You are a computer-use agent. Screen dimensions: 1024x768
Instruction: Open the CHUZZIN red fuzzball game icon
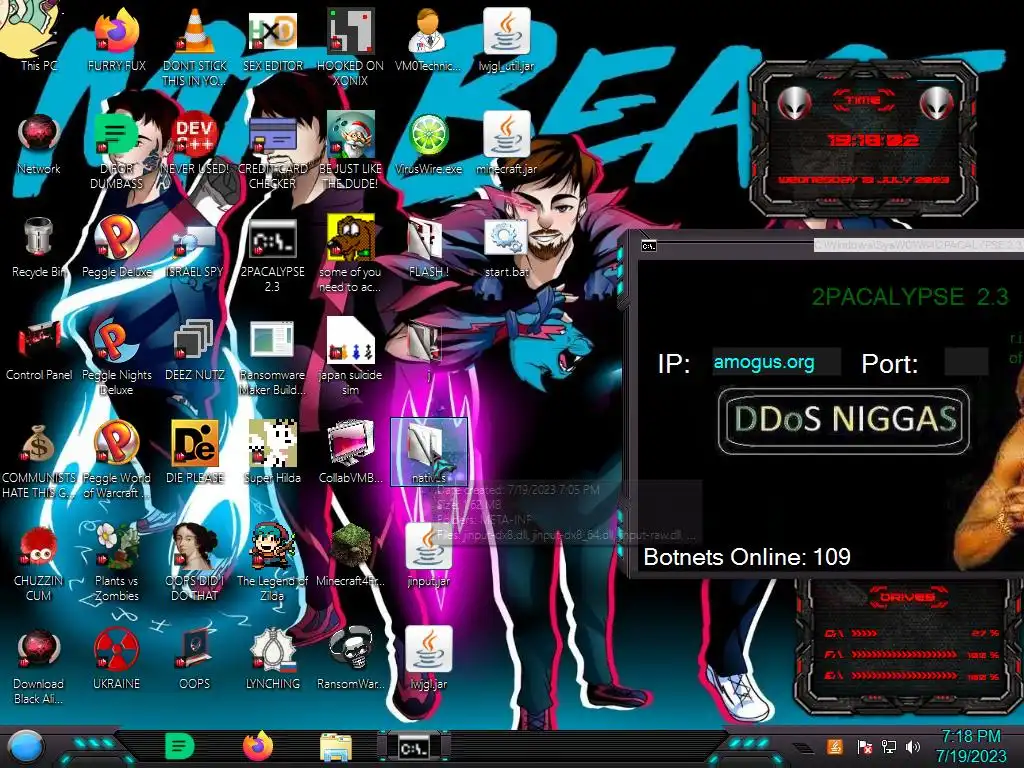[x=39, y=562]
